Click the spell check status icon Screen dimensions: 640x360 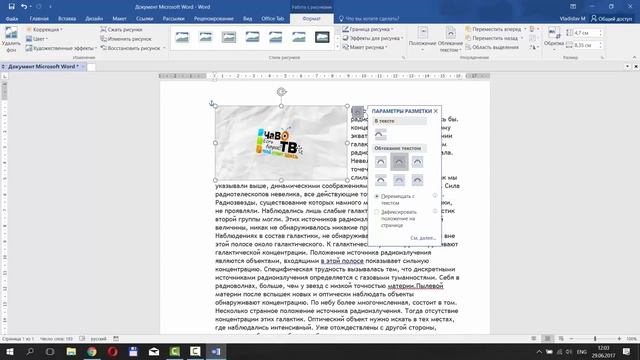click(x=82, y=339)
